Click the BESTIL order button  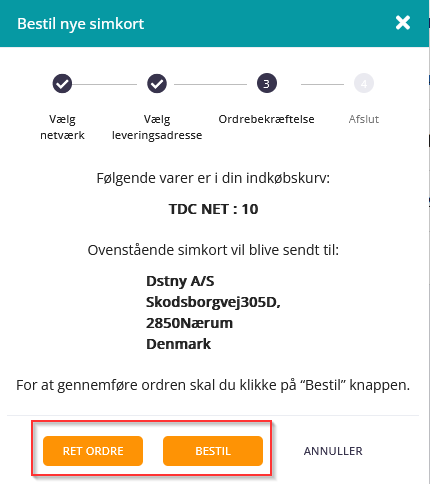tap(213, 451)
